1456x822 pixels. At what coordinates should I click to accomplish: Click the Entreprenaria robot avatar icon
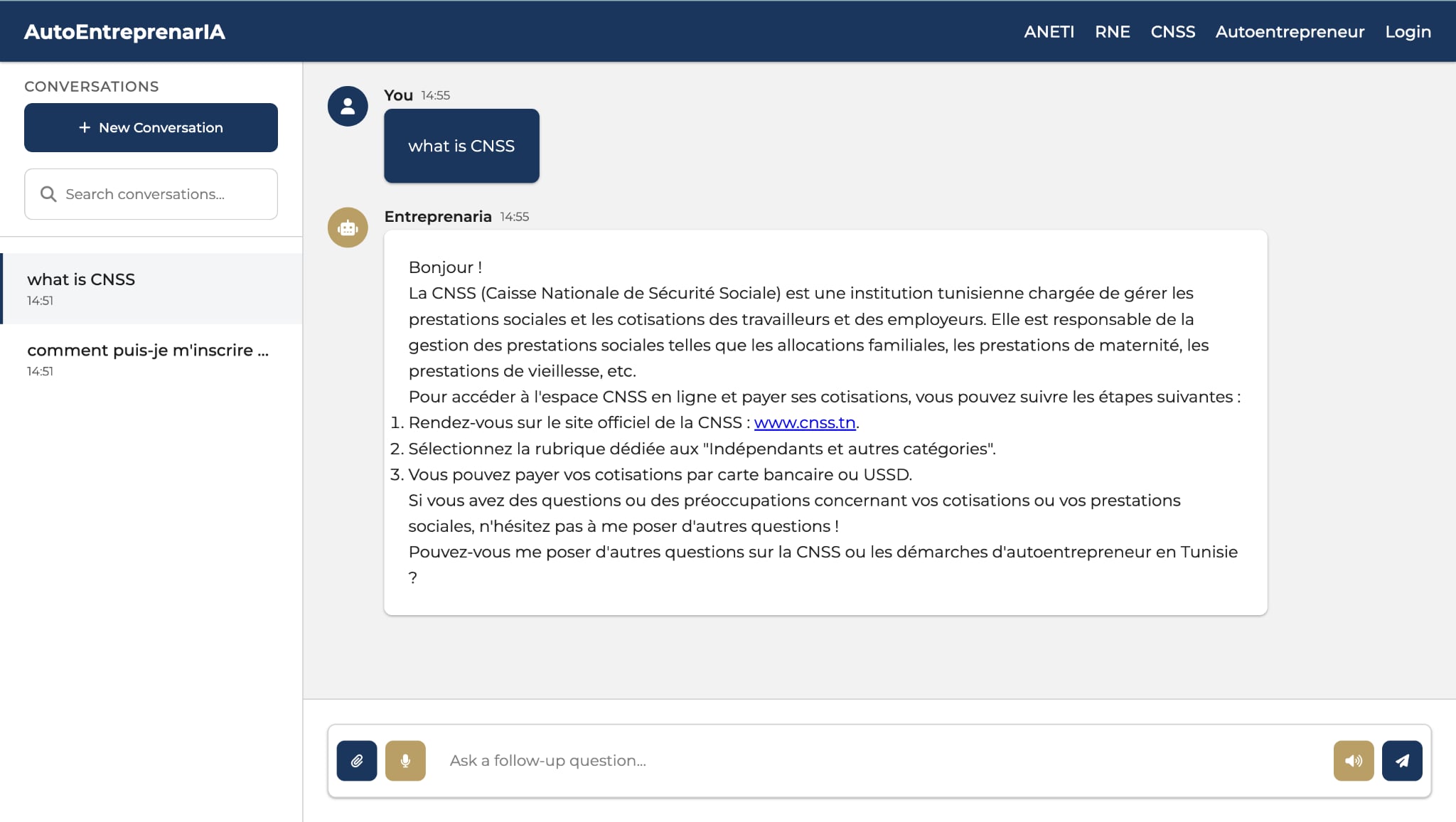tap(348, 228)
